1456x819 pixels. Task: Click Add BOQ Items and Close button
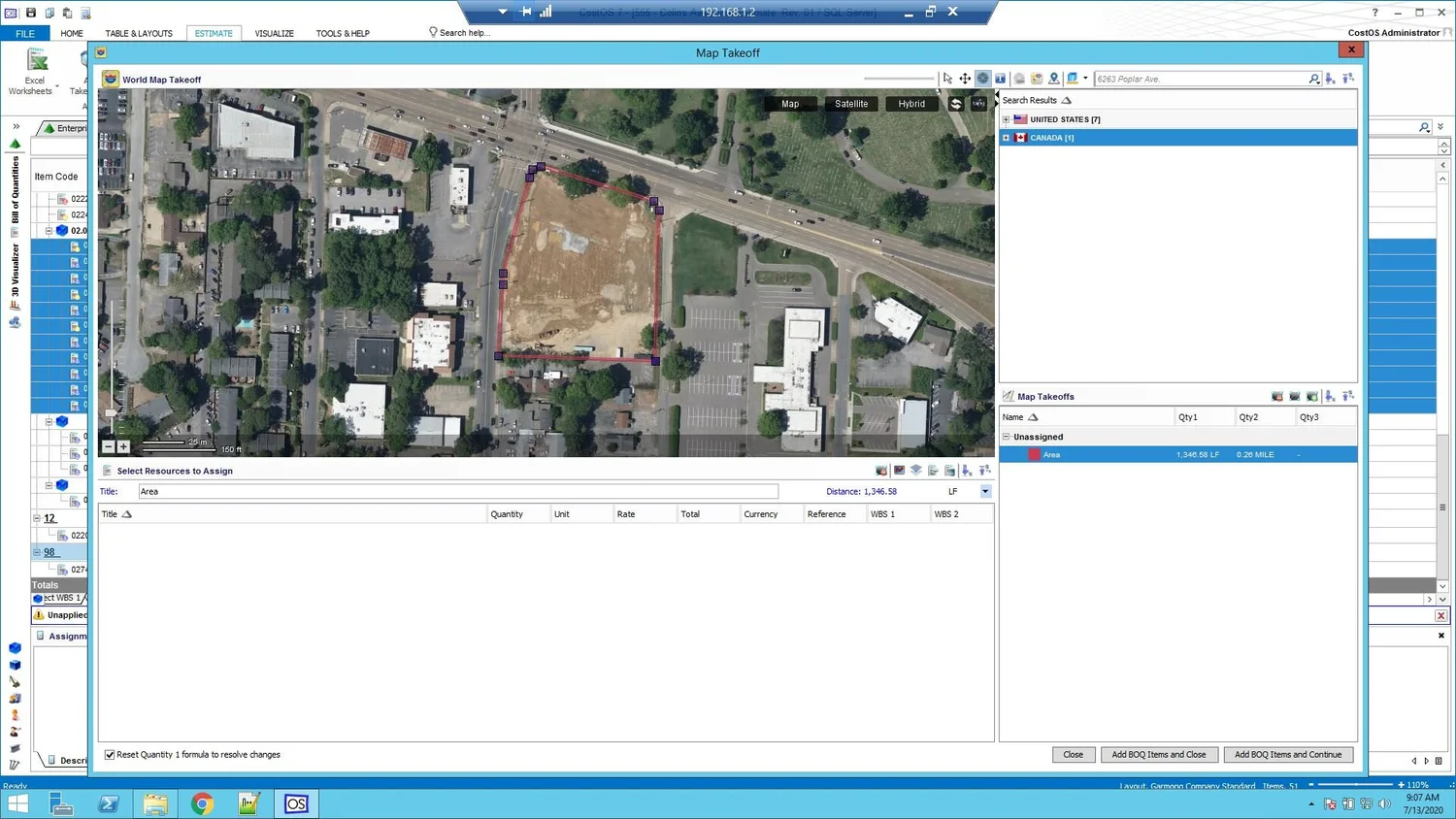1159,754
